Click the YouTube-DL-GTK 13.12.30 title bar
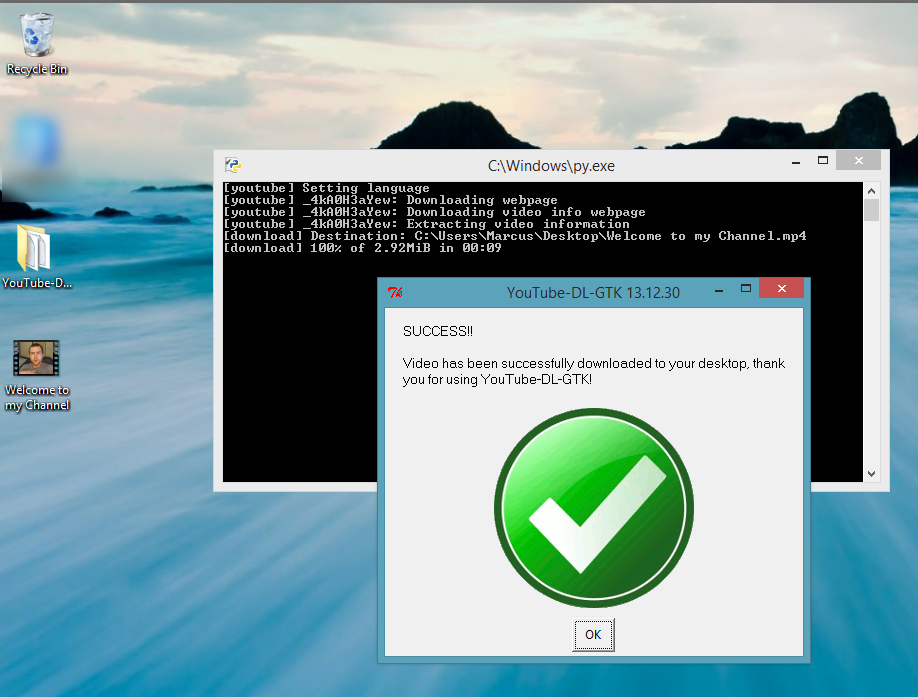918x697 pixels. click(593, 293)
